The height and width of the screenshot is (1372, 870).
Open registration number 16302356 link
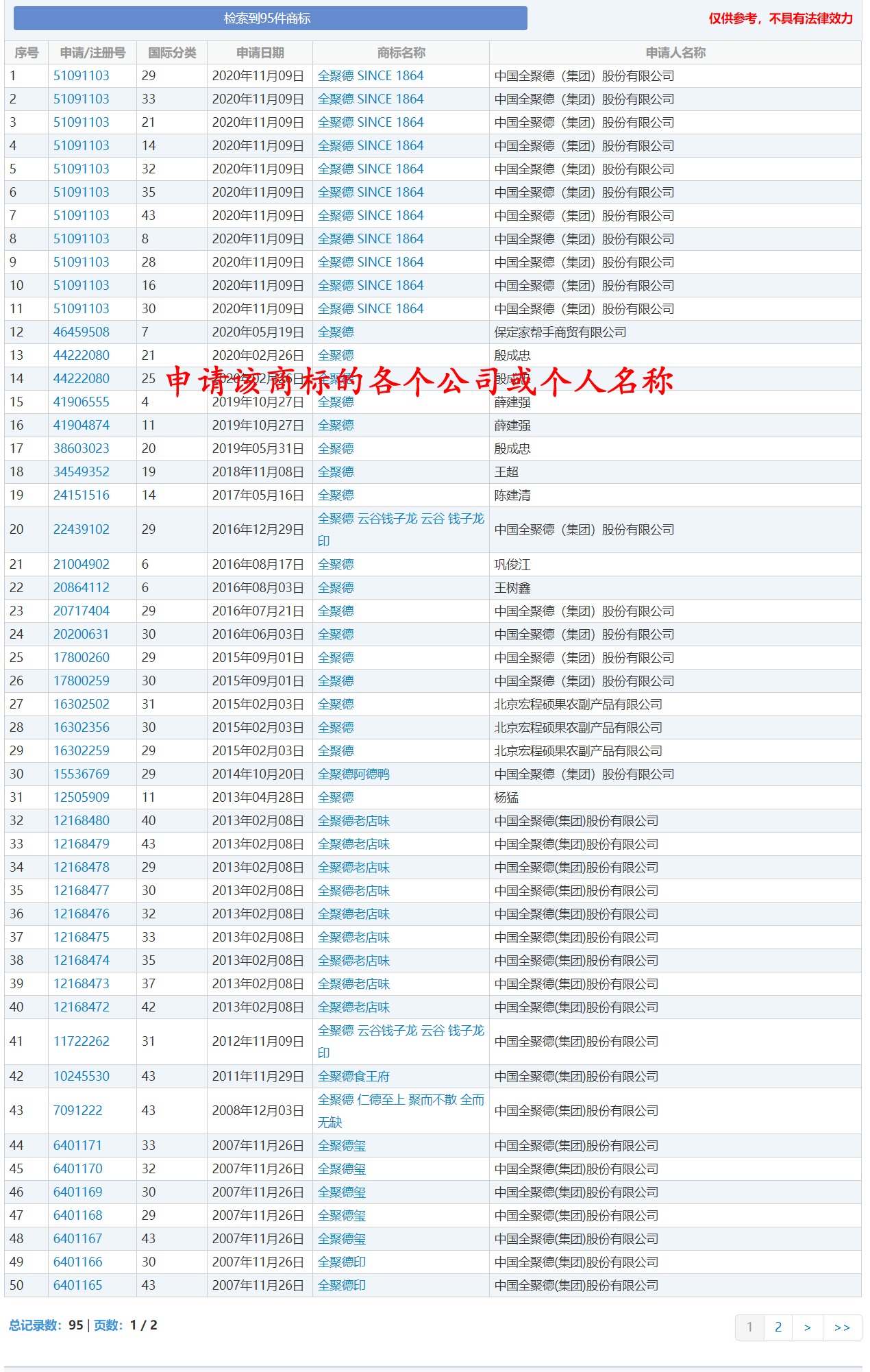(x=82, y=728)
